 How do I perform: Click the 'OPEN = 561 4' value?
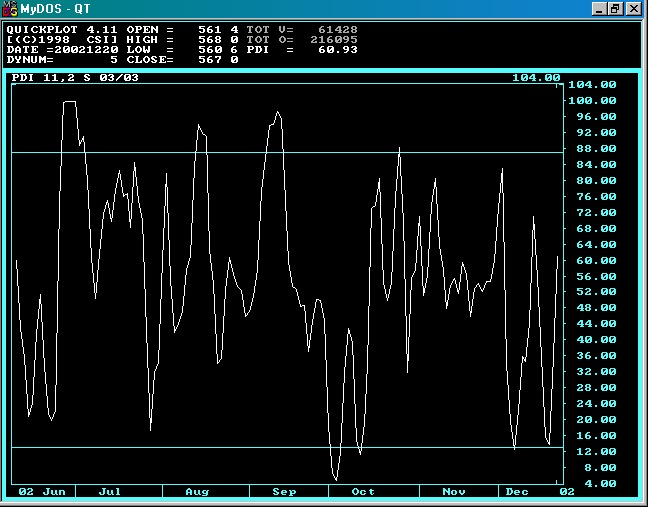(x=182, y=30)
